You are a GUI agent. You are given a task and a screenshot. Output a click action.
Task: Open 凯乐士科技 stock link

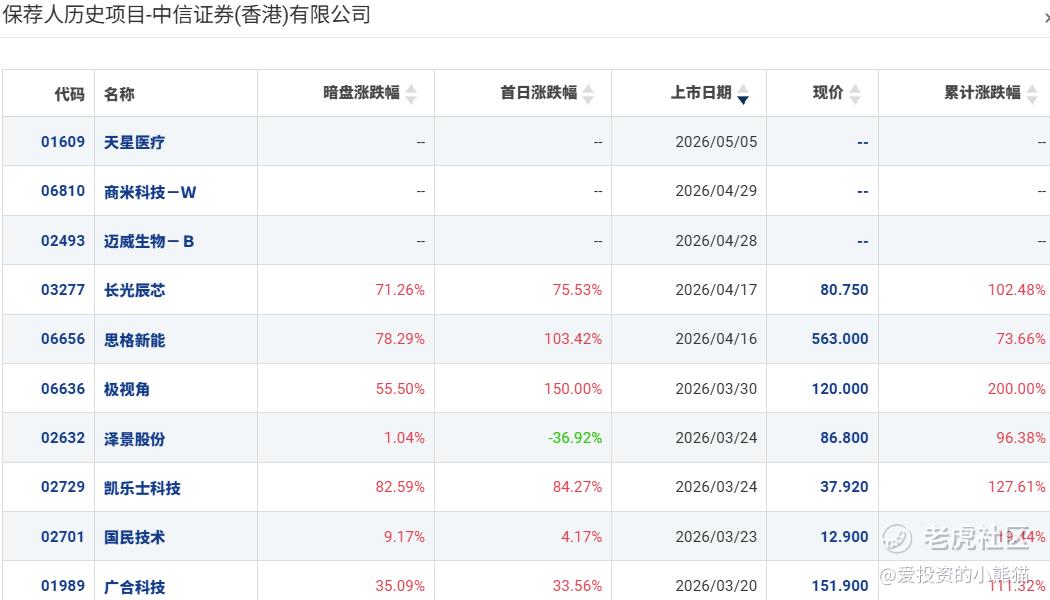coord(142,488)
